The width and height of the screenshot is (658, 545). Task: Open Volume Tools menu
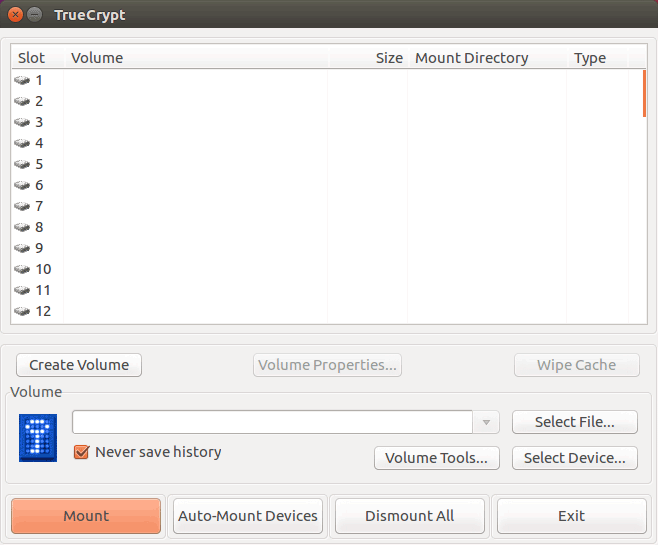(x=437, y=458)
